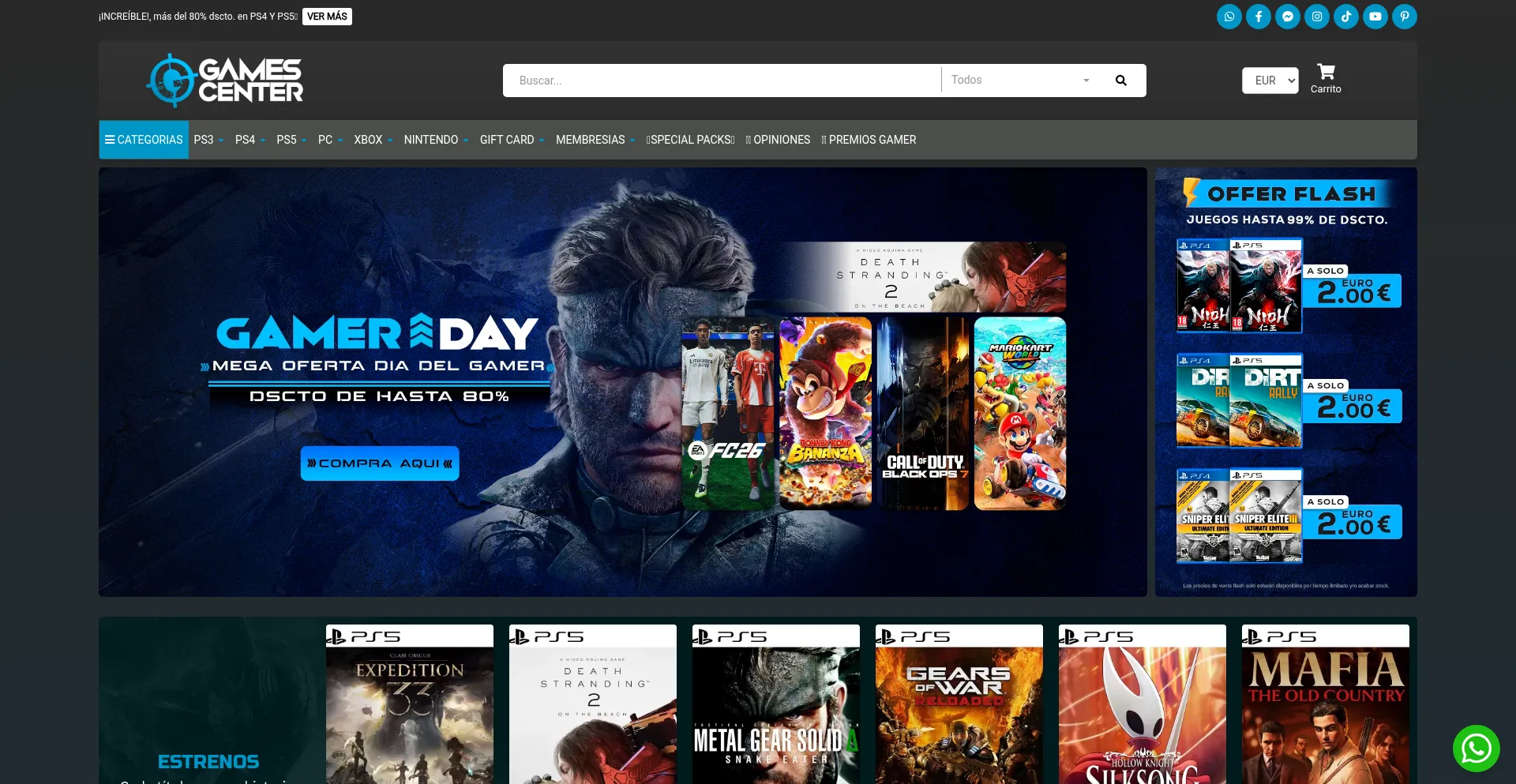Open the Facebook social icon
The width and height of the screenshot is (1516, 784).
[1259, 17]
